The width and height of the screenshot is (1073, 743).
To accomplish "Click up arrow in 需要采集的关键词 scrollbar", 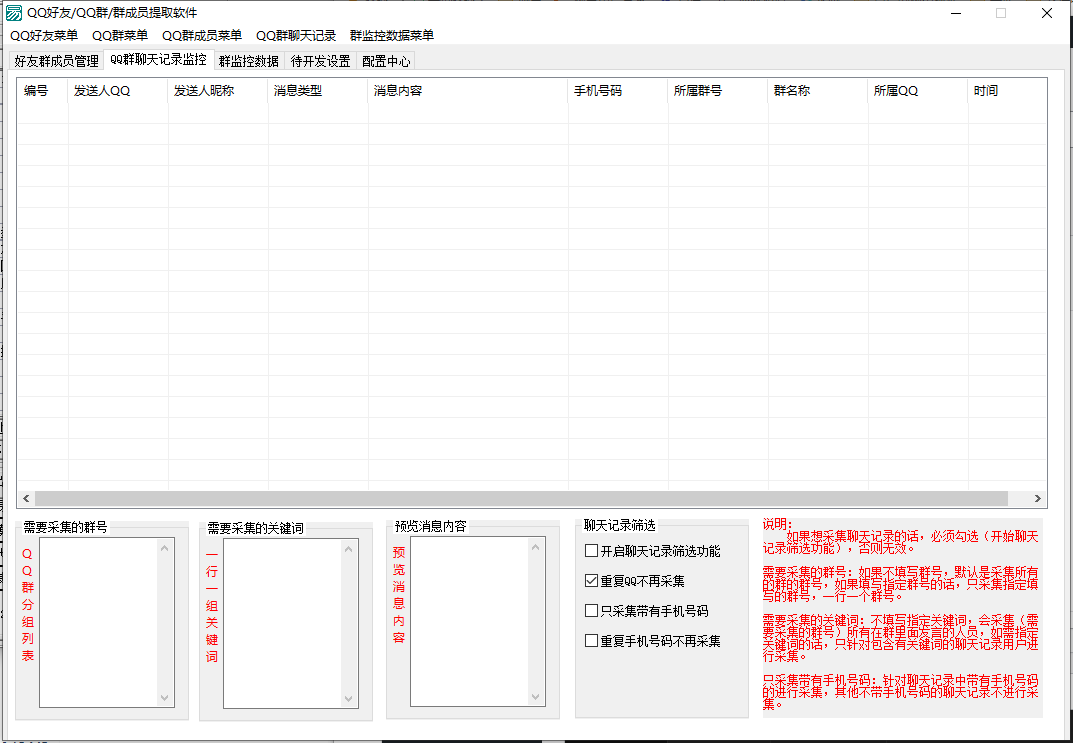I will click(x=349, y=549).
